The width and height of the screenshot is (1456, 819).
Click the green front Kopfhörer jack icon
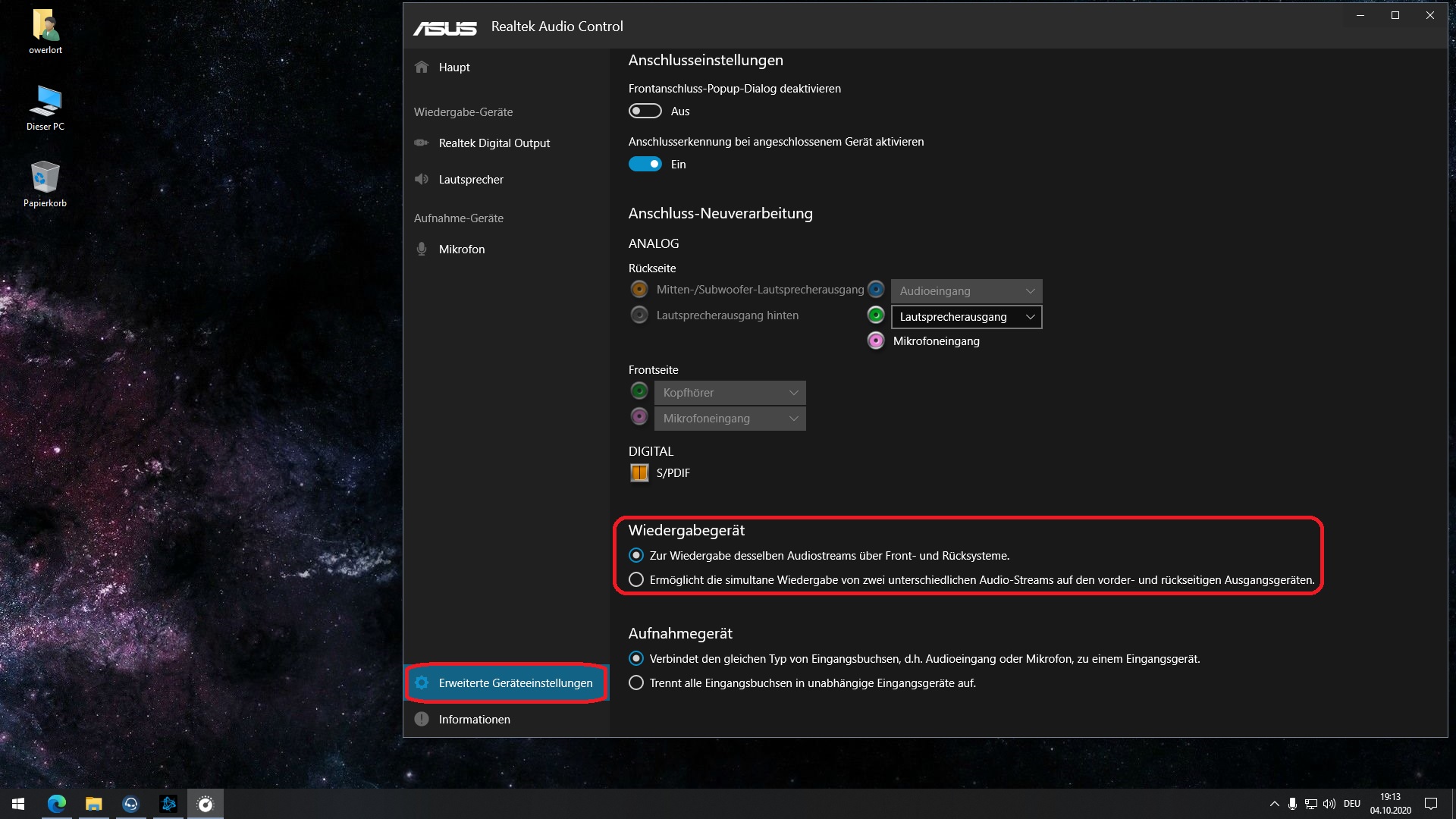[x=639, y=391]
